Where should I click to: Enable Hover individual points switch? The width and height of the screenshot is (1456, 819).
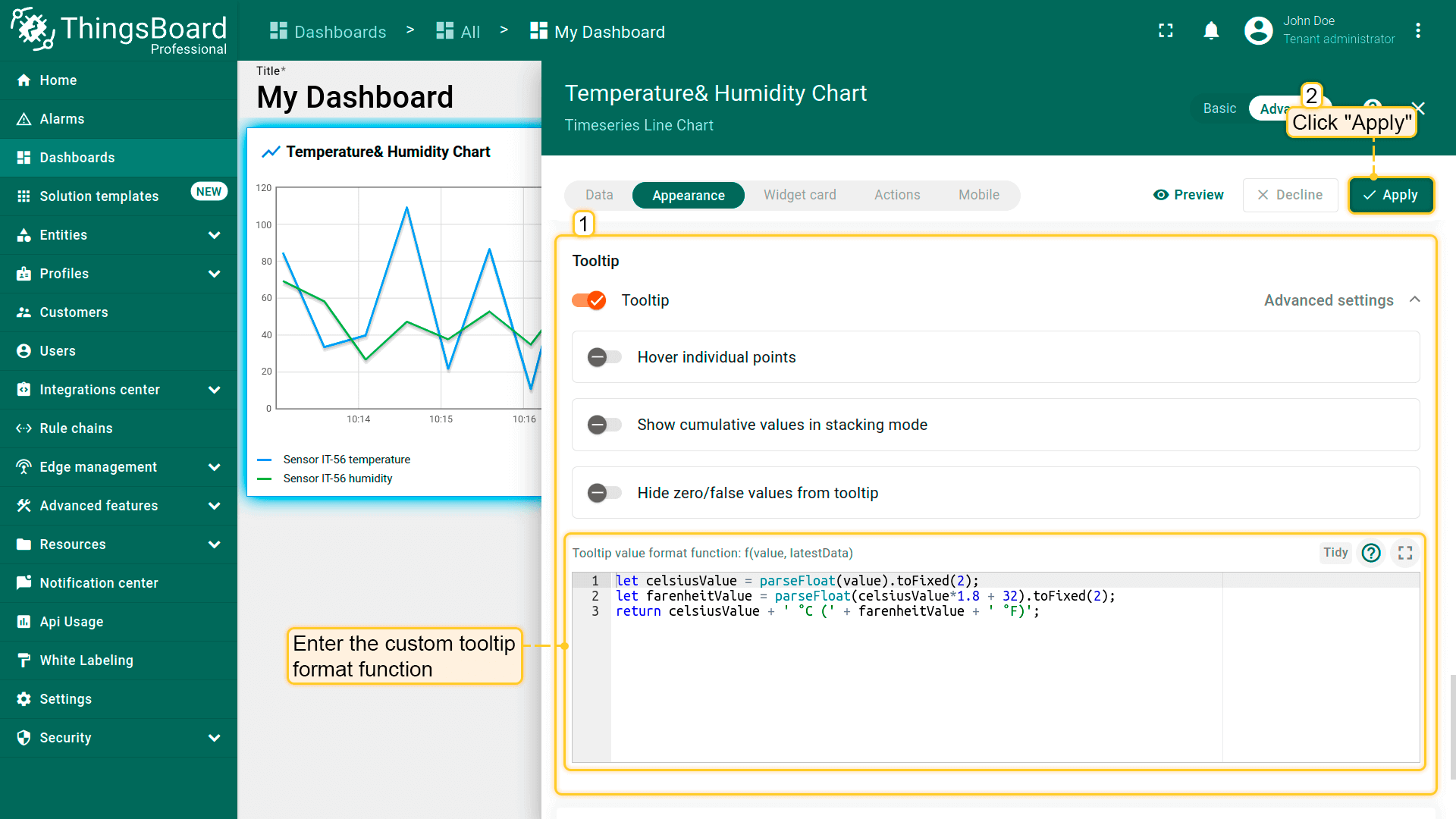604,357
